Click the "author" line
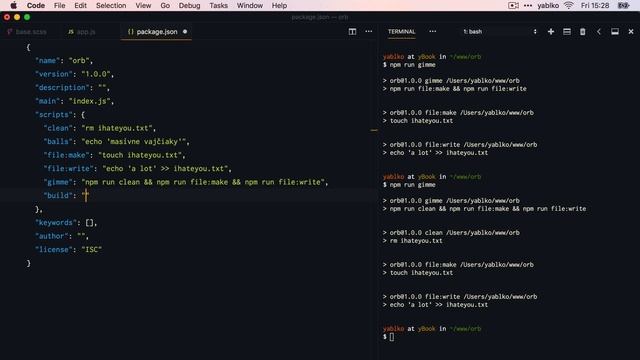Image resolution: width=640 pixels, height=360 pixels. point(62,236)
